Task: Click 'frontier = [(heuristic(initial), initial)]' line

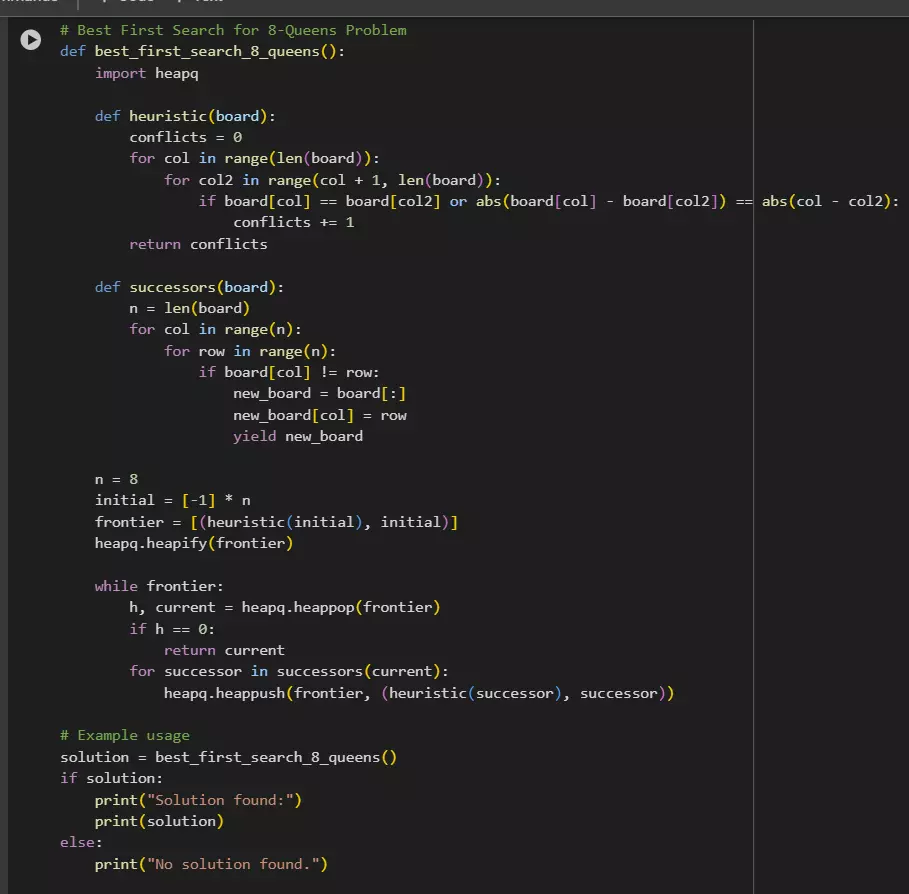Action: (277, 522)
